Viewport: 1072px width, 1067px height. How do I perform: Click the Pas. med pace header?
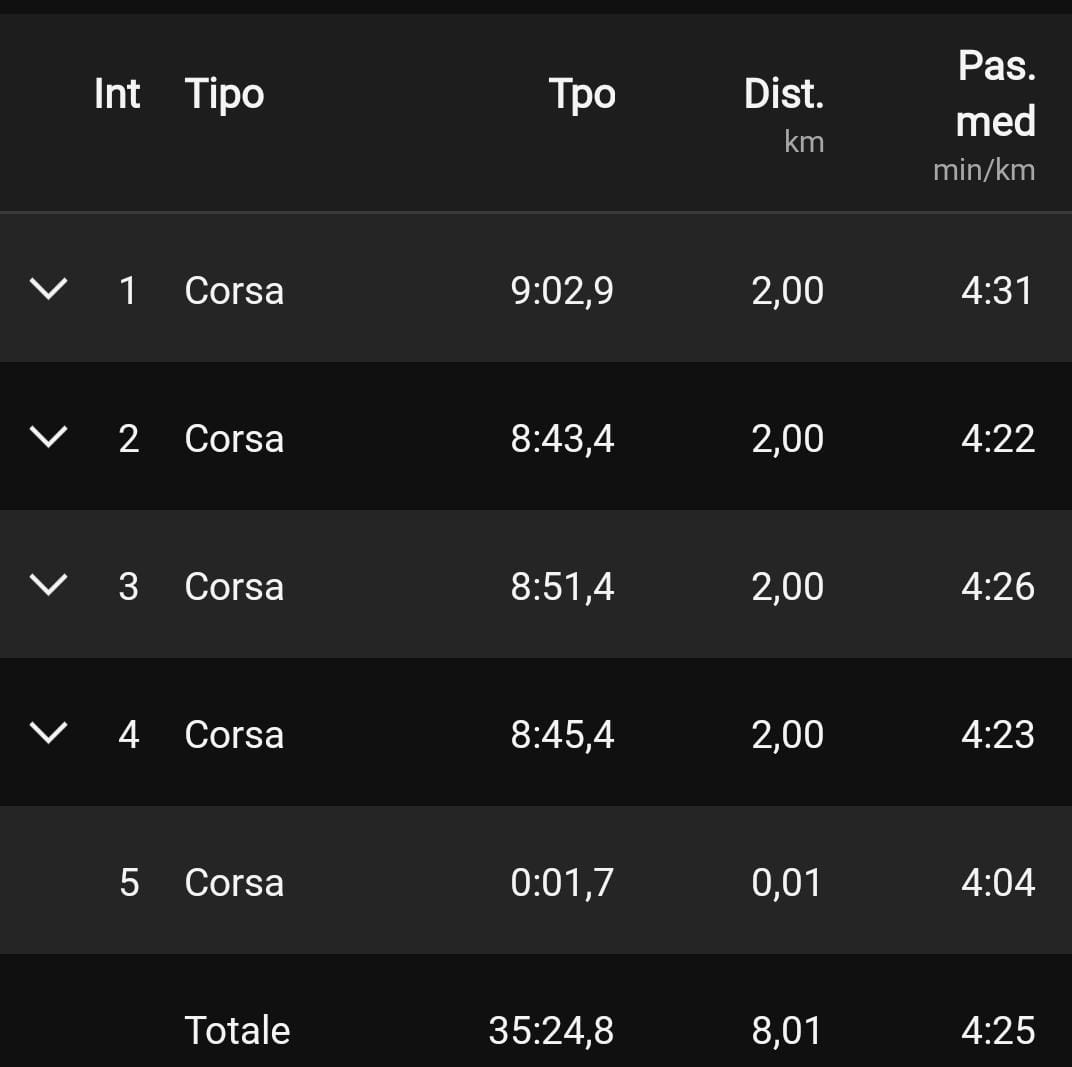(995, 95)
